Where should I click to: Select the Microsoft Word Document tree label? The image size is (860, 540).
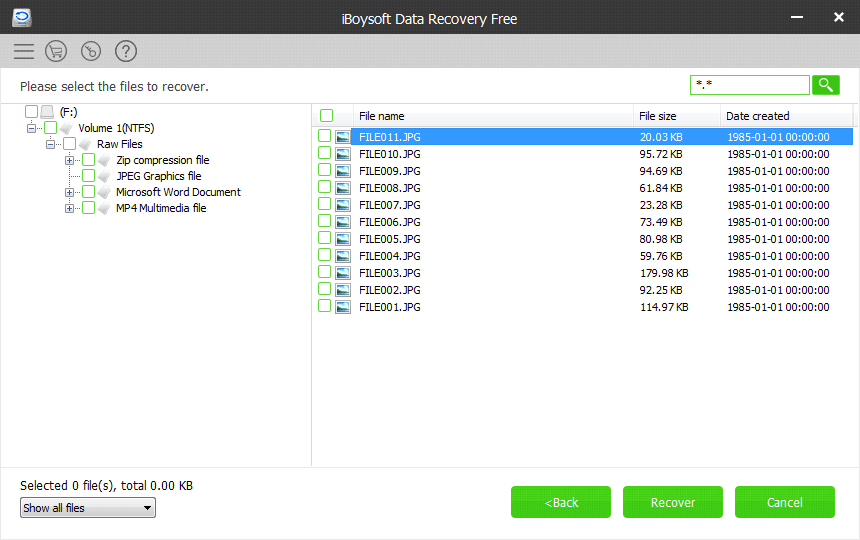click(178, 192)
